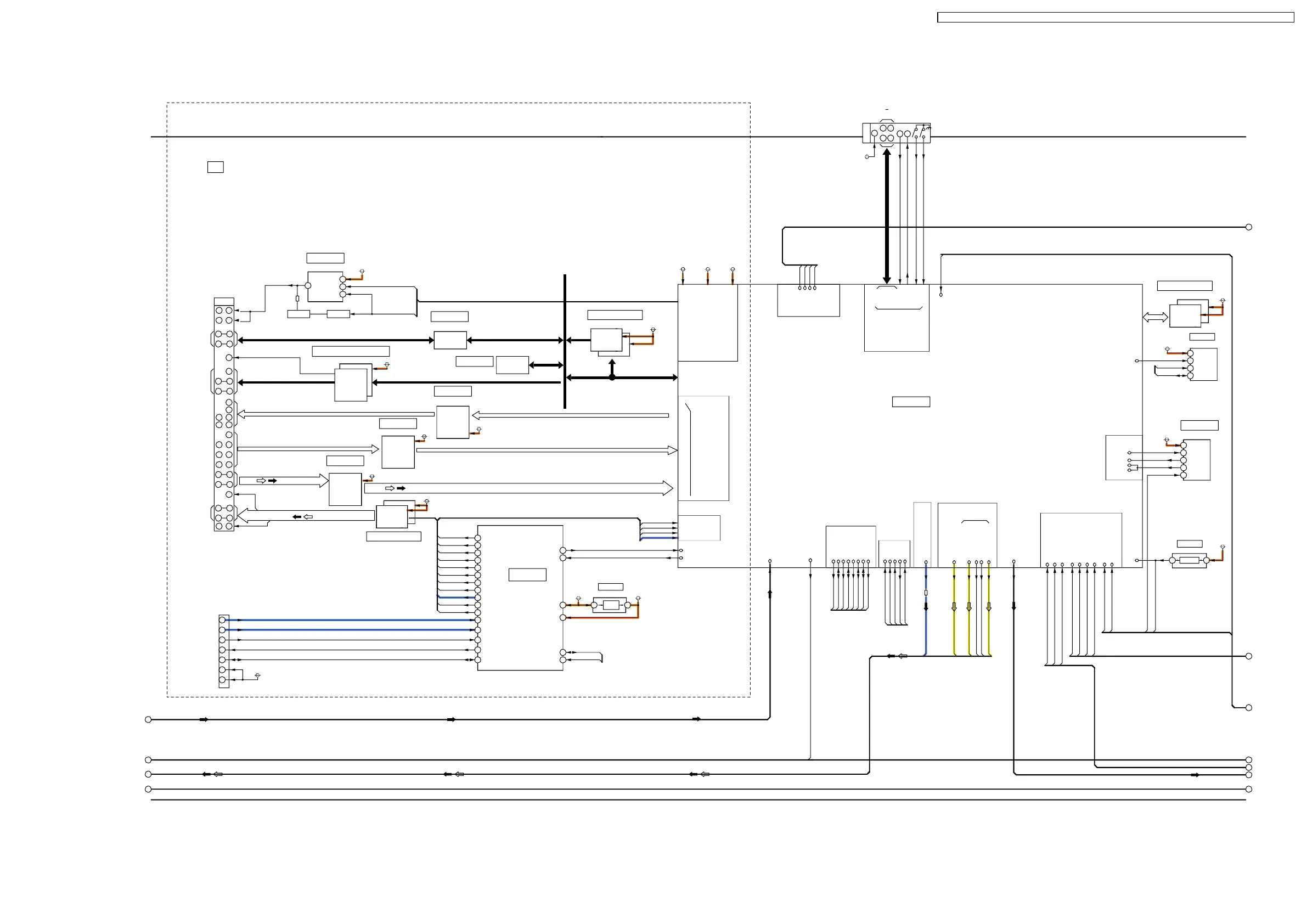Click the inline filter component with orange wire at lower right
The width and height of the screenshot is (1307, 924).
coord(1189,560)
